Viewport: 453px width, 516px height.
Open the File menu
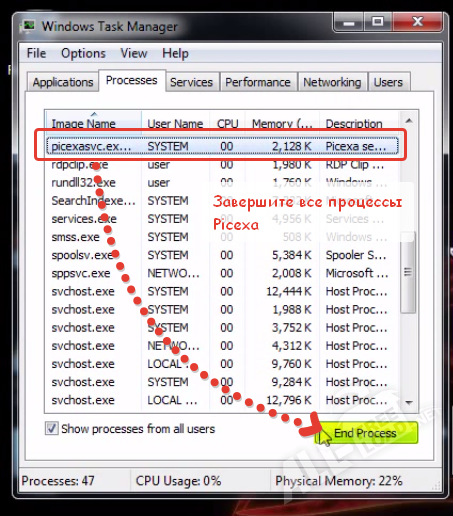[x=36, y=54]
